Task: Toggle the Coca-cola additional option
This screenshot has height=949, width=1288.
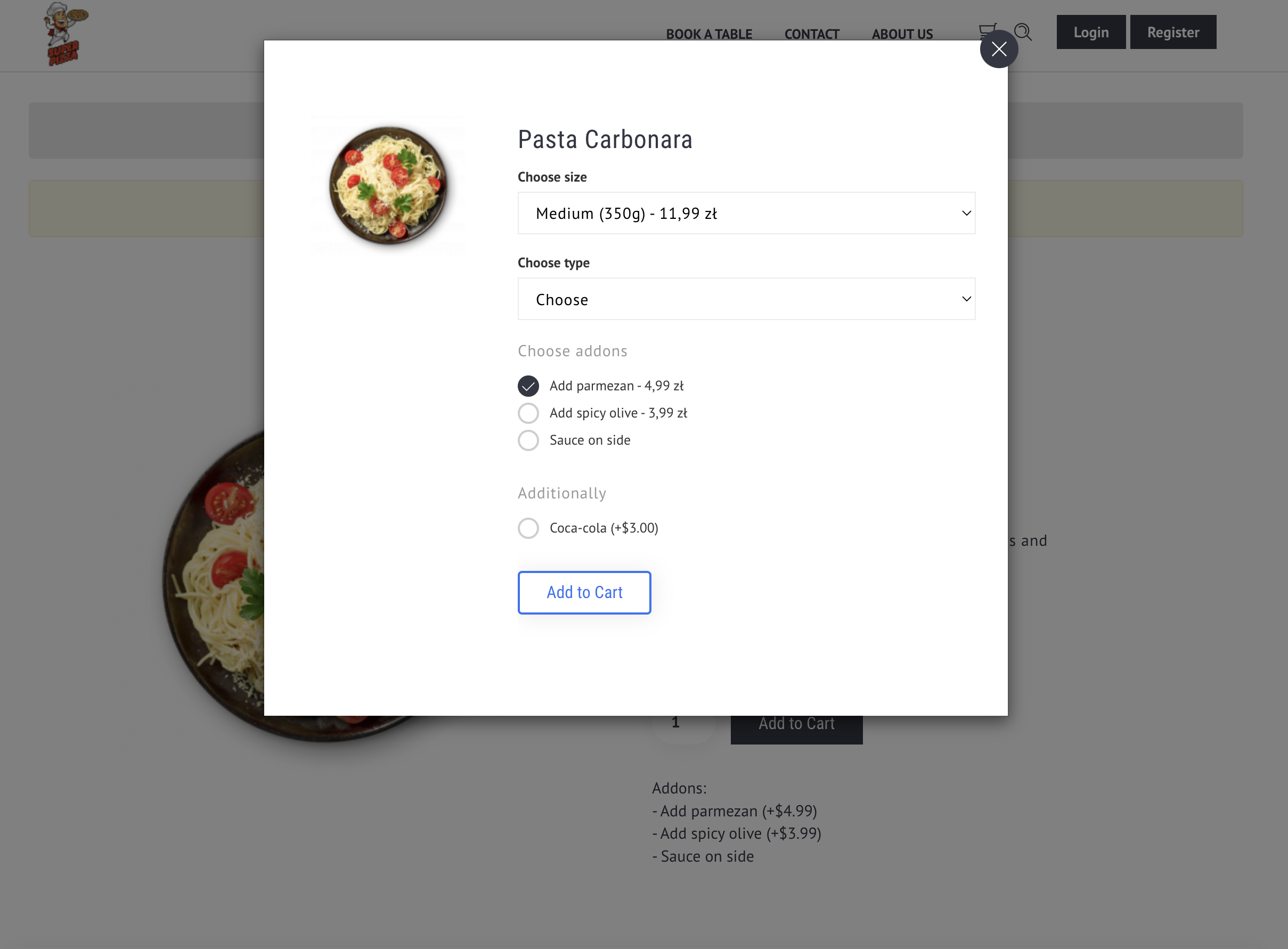Action: pos(528,528)
